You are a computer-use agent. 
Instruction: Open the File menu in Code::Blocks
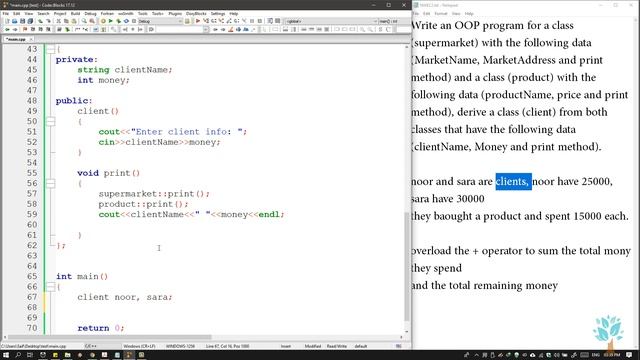(6, 13)
